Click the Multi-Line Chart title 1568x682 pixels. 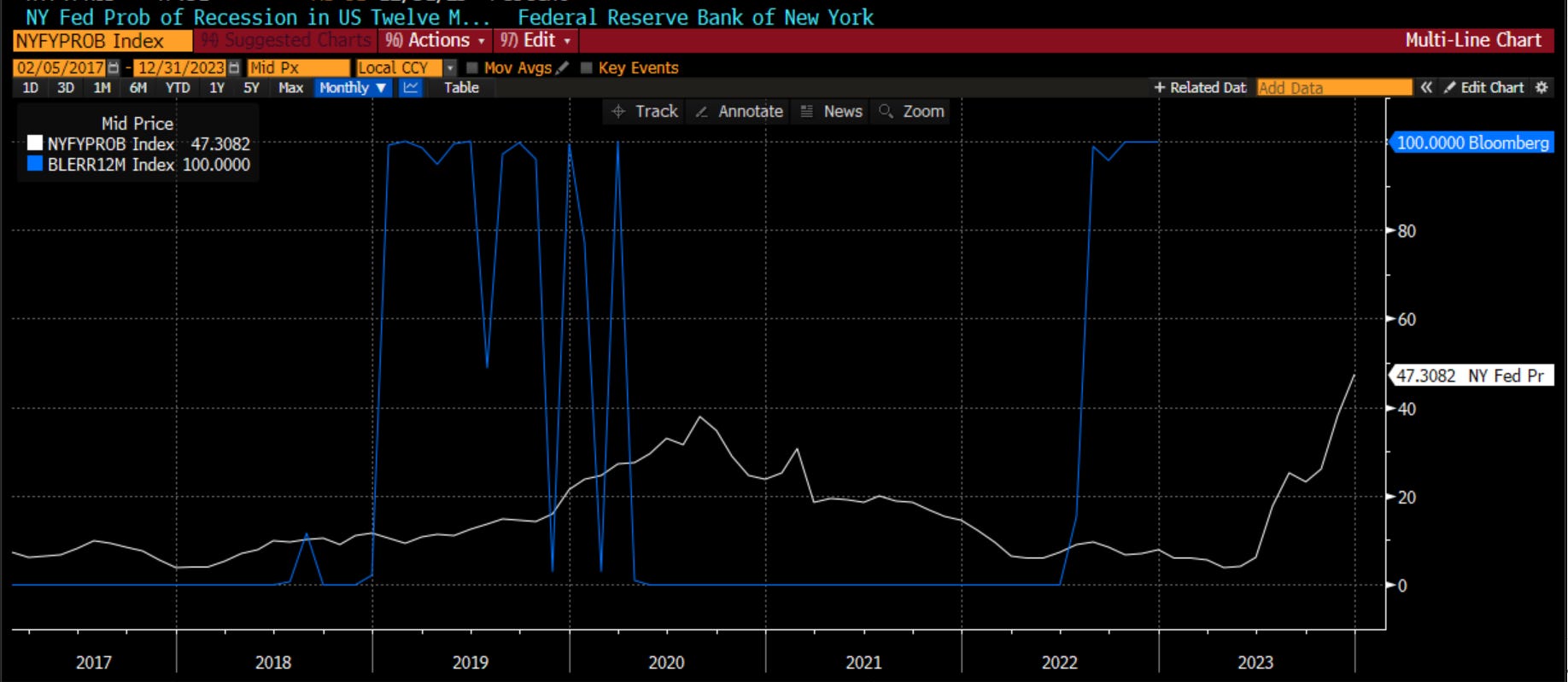point(1473,40)
